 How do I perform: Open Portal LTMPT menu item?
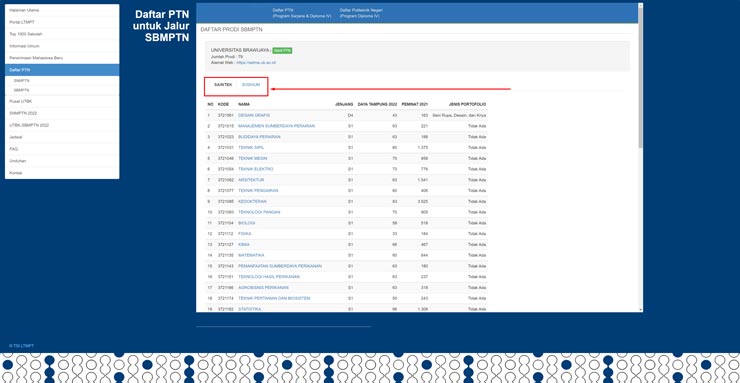pos(62,22)
